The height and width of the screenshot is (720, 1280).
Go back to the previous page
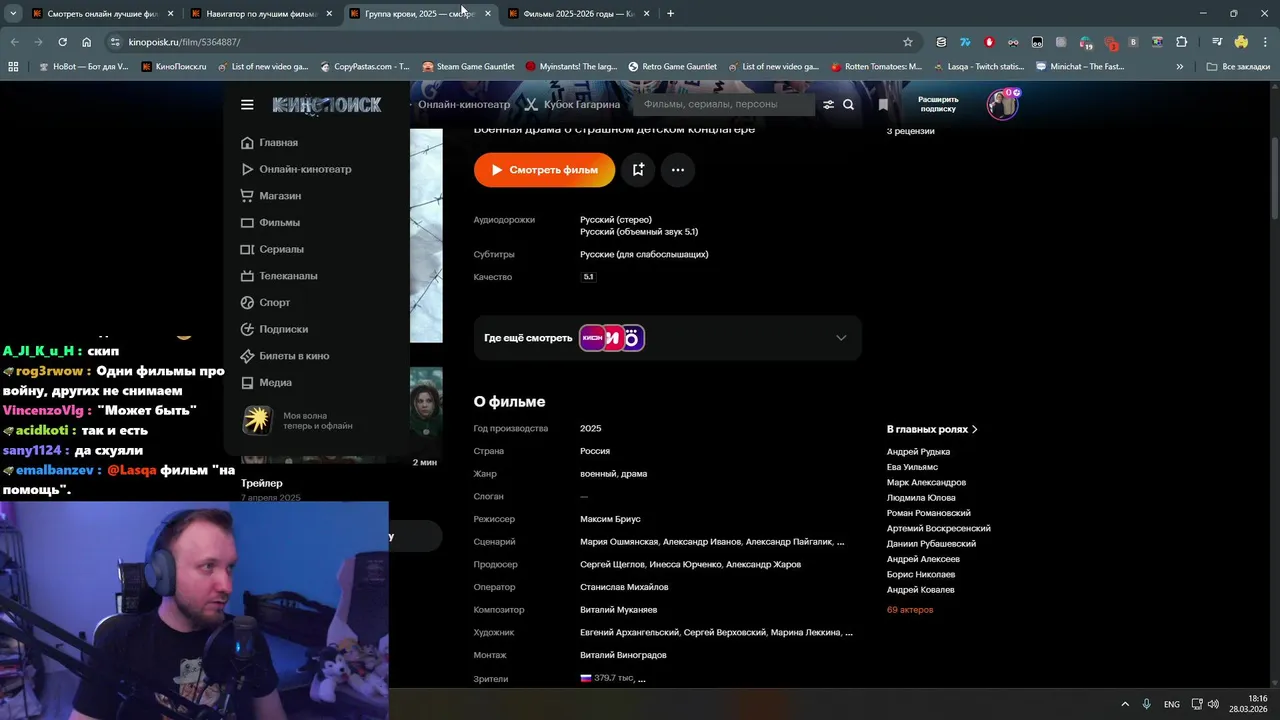pyautogui.click(x=14, y=42)
